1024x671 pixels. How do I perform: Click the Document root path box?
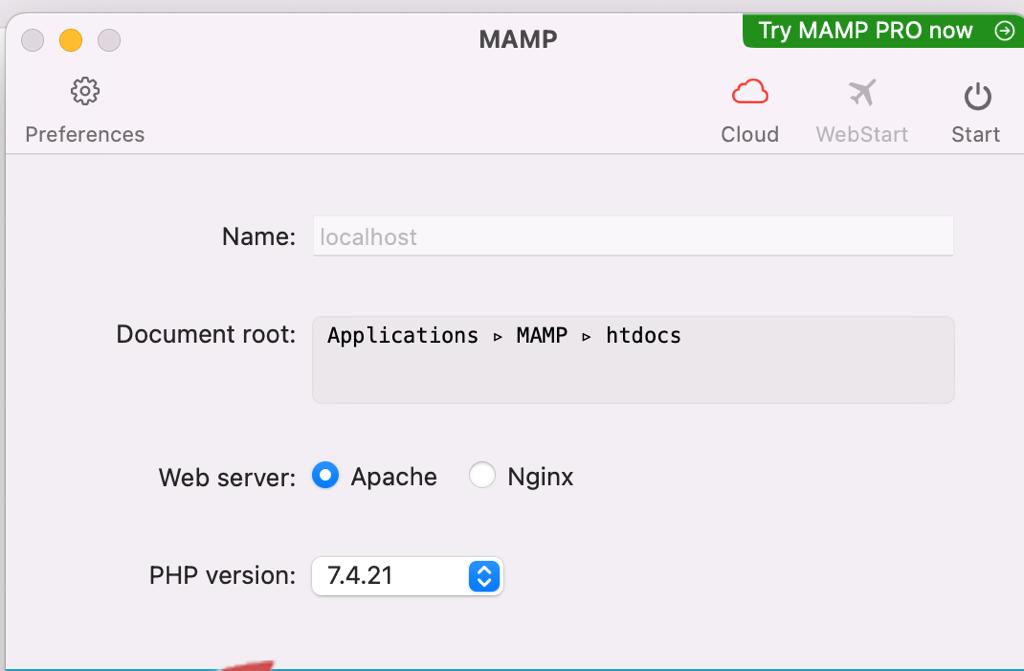[633, 359]
